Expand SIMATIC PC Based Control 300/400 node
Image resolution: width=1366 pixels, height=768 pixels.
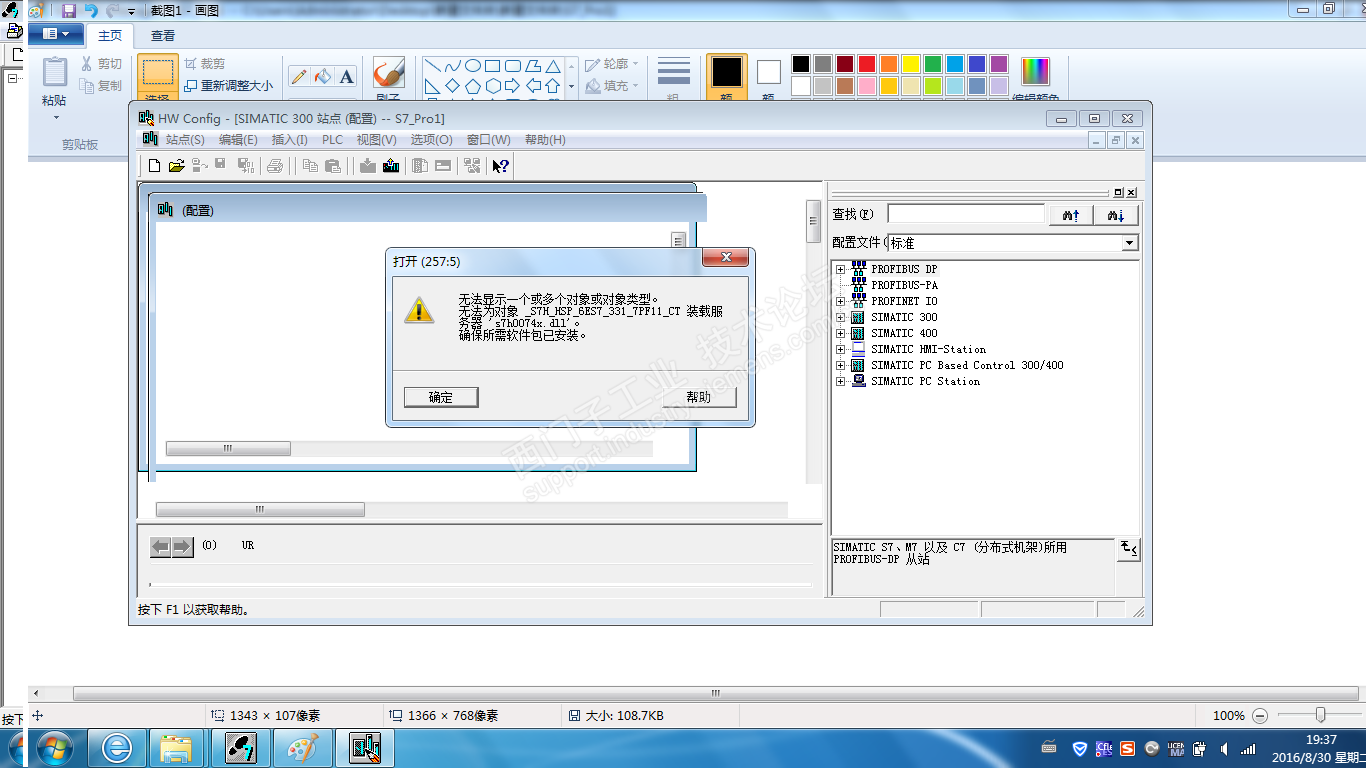[x=840, y=365]
